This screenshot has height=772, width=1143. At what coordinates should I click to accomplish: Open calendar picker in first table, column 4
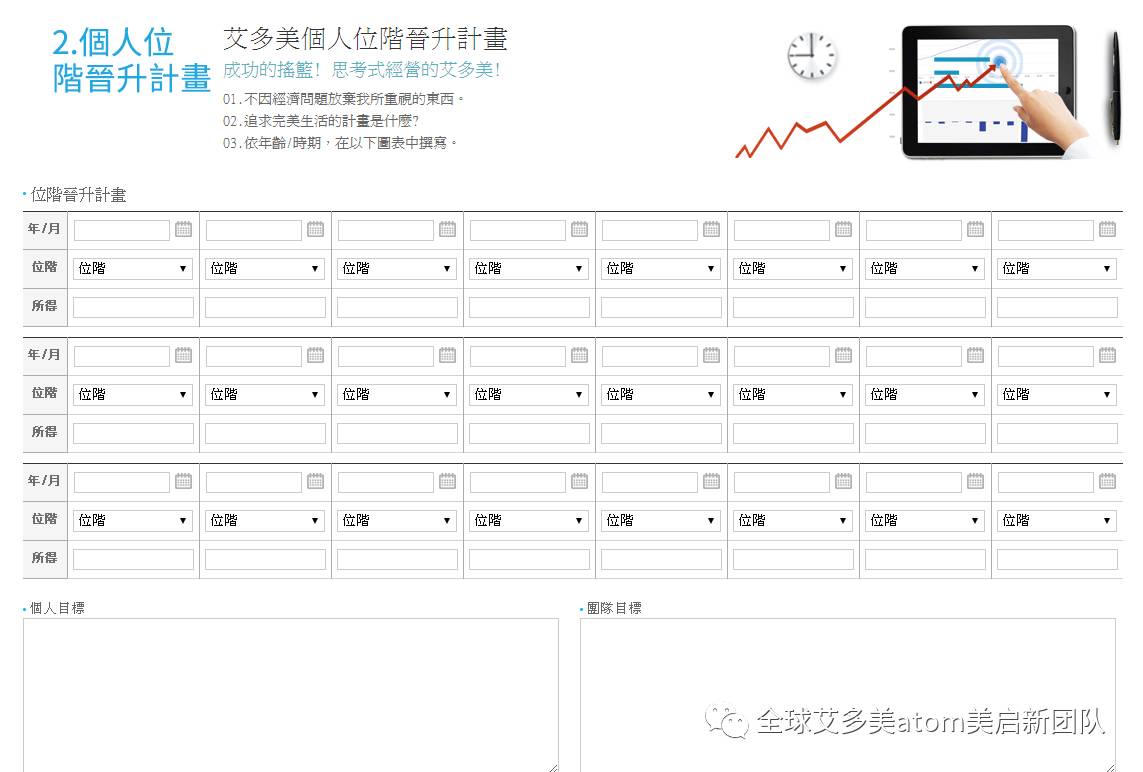(x=580, y=230)
